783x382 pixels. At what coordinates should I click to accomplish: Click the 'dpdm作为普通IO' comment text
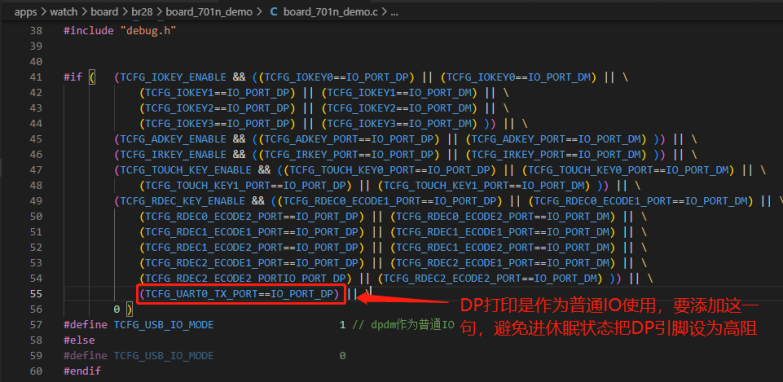coord(412,325)
